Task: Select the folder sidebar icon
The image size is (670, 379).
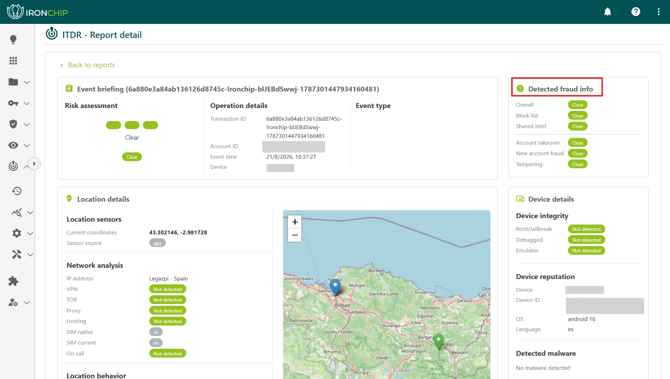Action: [13, 82]
